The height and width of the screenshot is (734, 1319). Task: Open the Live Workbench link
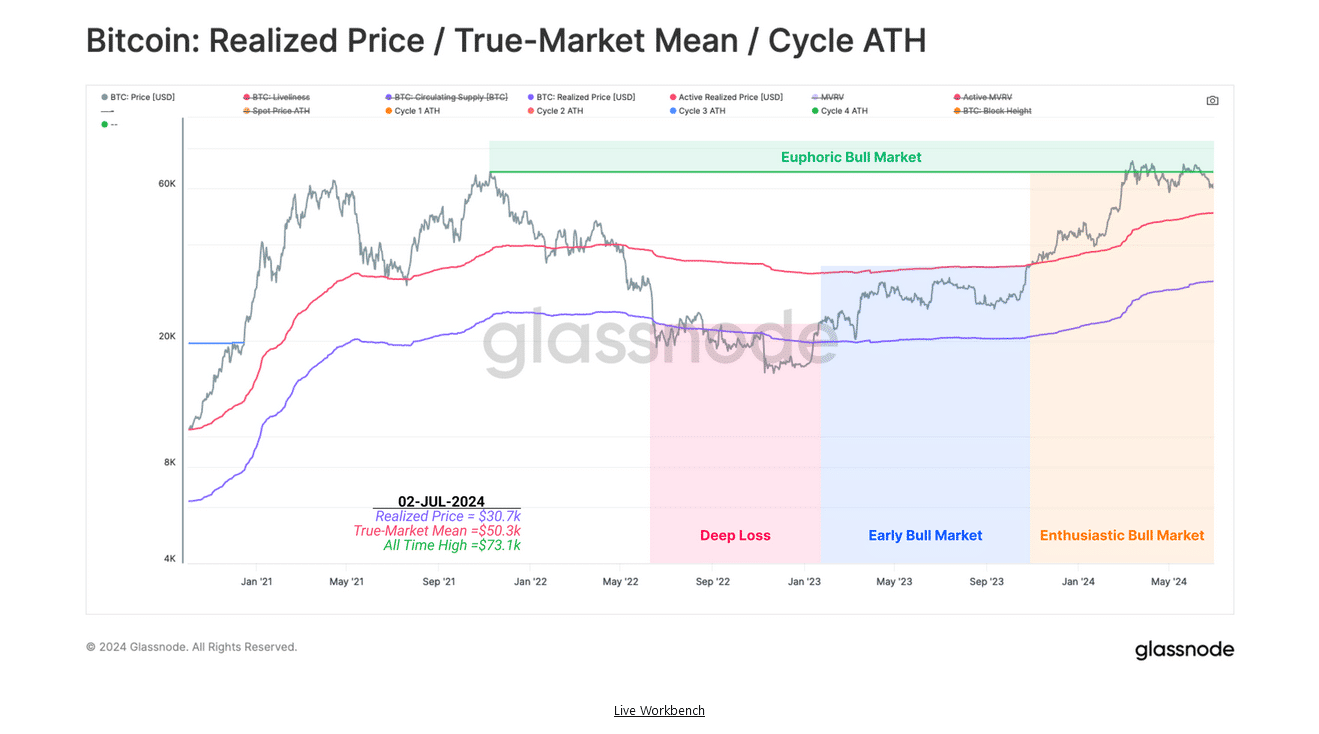pos(659,711)
